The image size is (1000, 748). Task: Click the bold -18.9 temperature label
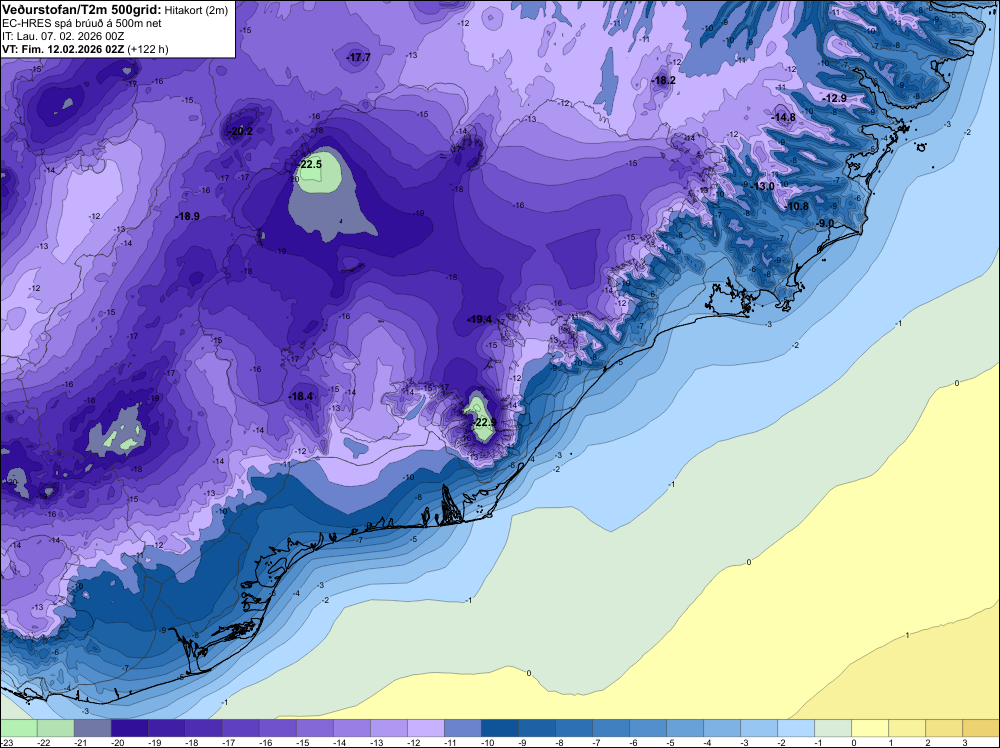[x=188, y=216]
